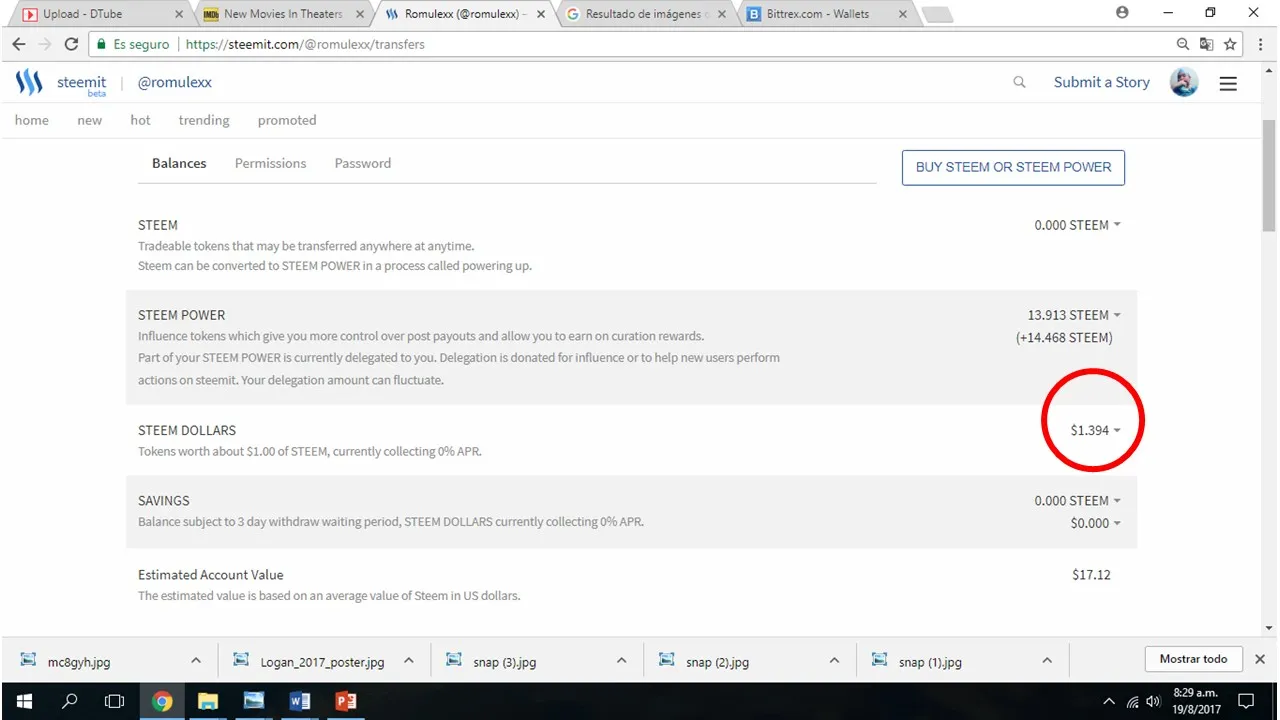The image size is (1280, 720).
Task: Click the Estimated Account Value $17.12
Action: (x=1091, y=575)
